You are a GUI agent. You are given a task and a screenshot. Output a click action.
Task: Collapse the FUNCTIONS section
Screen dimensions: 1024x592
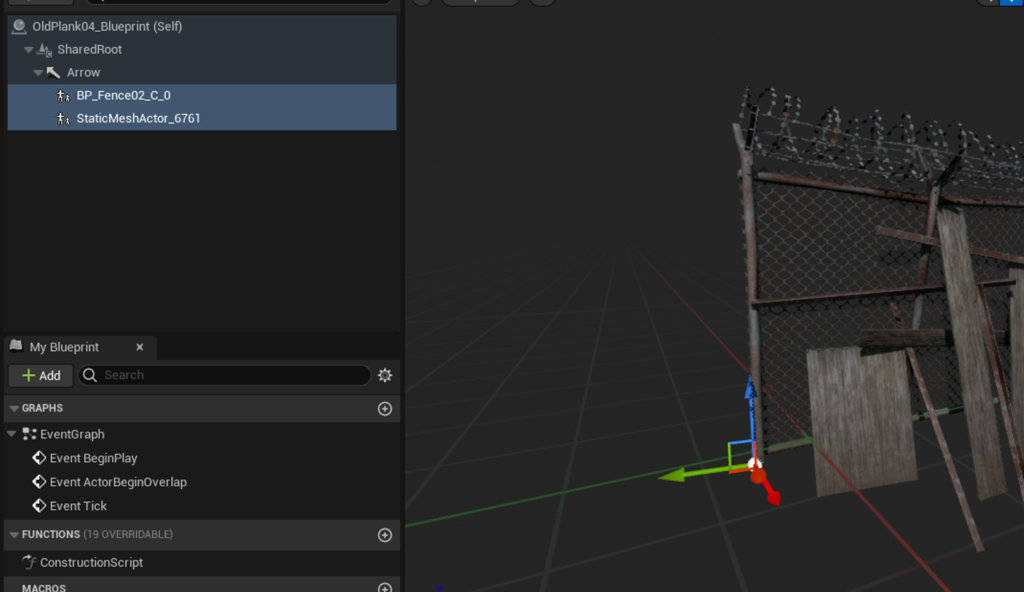click(14, 534)
